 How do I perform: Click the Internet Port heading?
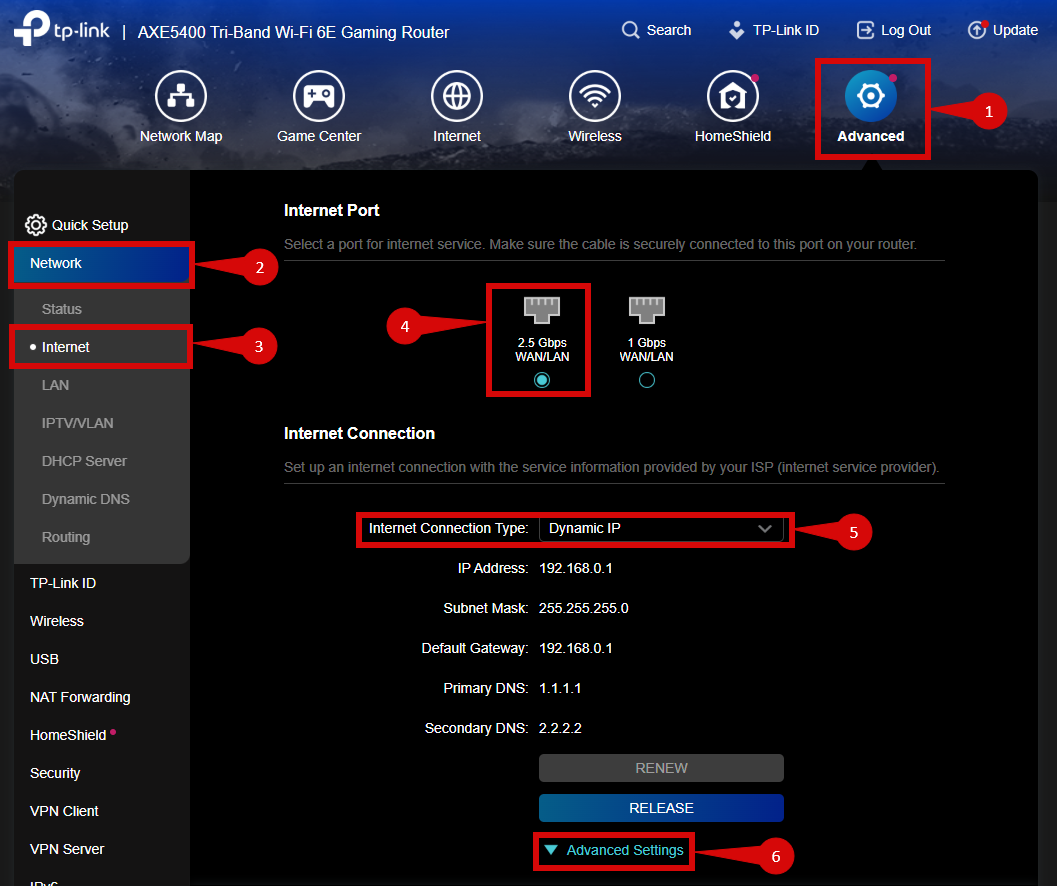(x=332, y=210)
